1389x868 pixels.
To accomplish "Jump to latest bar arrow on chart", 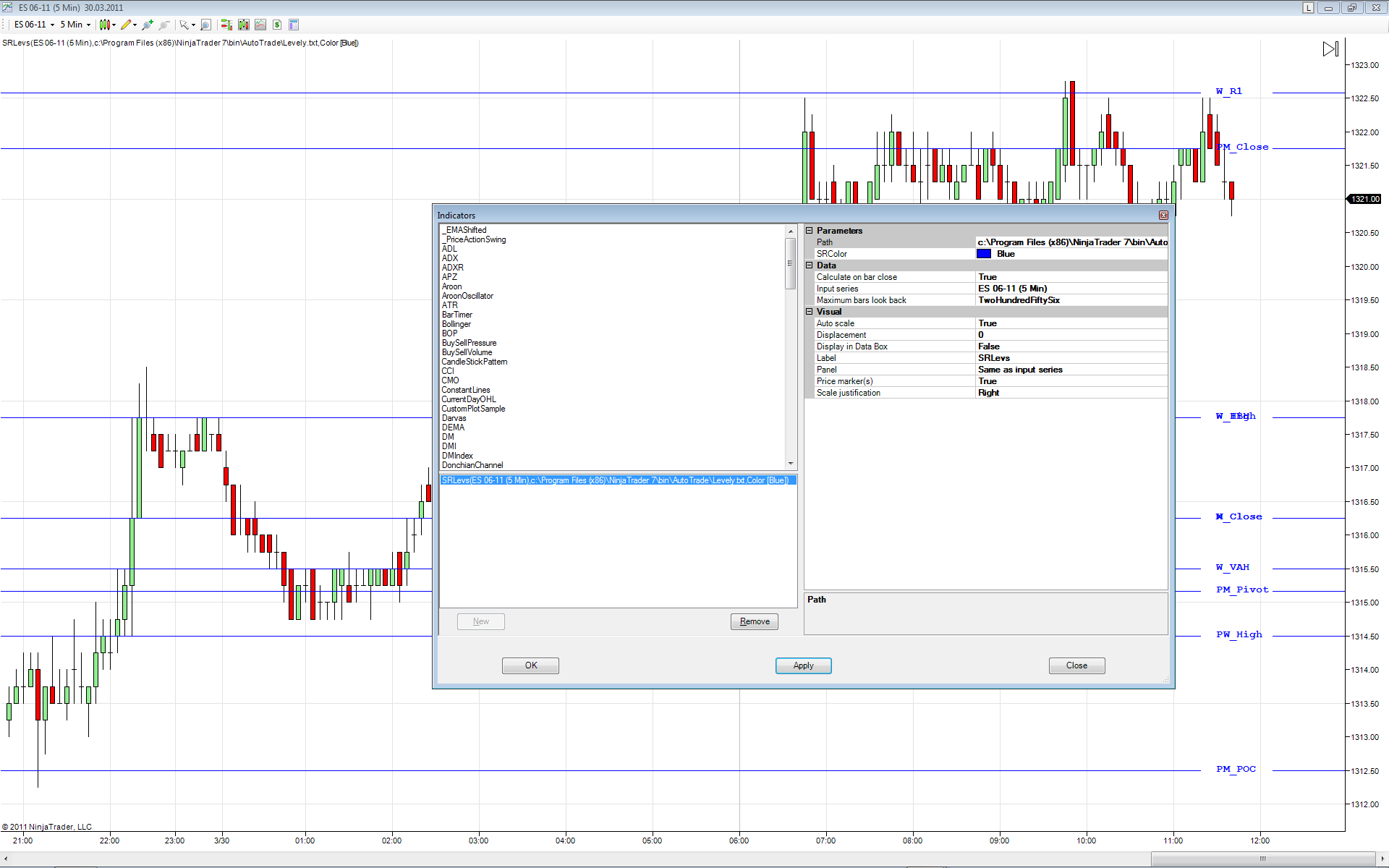I will [1330, 48].
